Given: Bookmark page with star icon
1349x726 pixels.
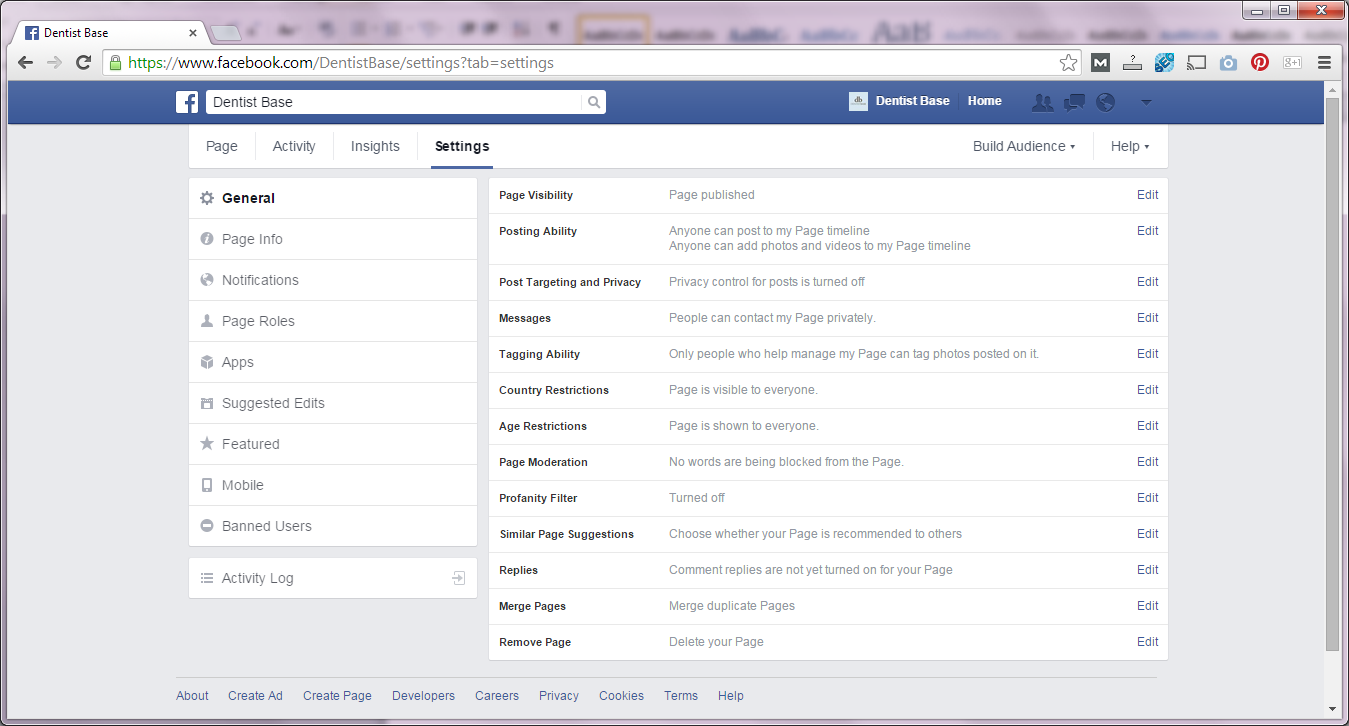Looking at the screenshot, I should (x=1069, y=62).
